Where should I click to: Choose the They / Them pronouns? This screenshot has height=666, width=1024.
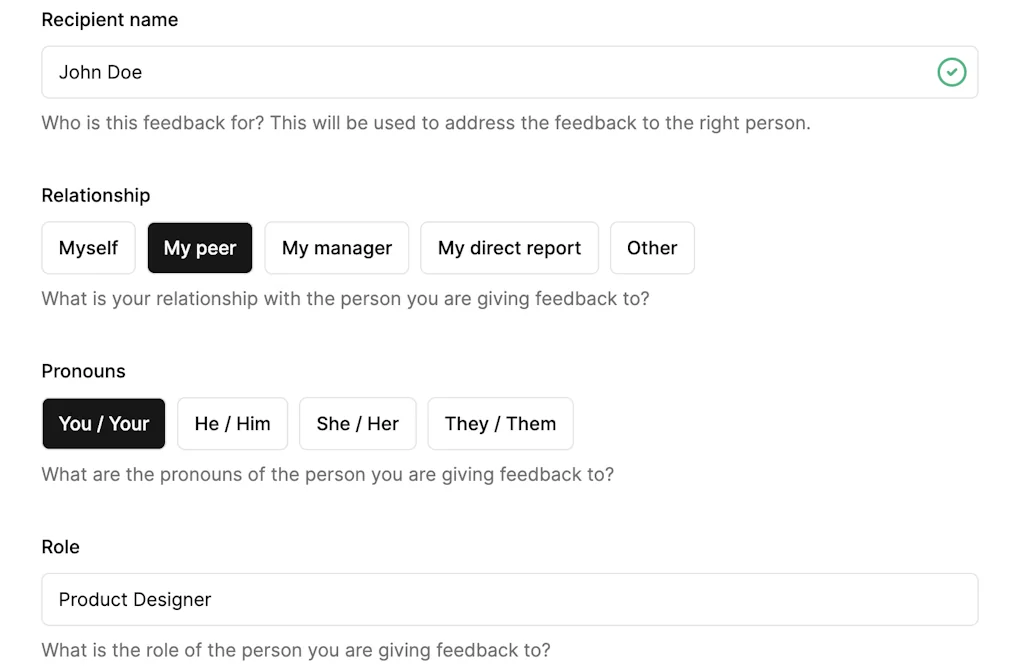point(500,423)
